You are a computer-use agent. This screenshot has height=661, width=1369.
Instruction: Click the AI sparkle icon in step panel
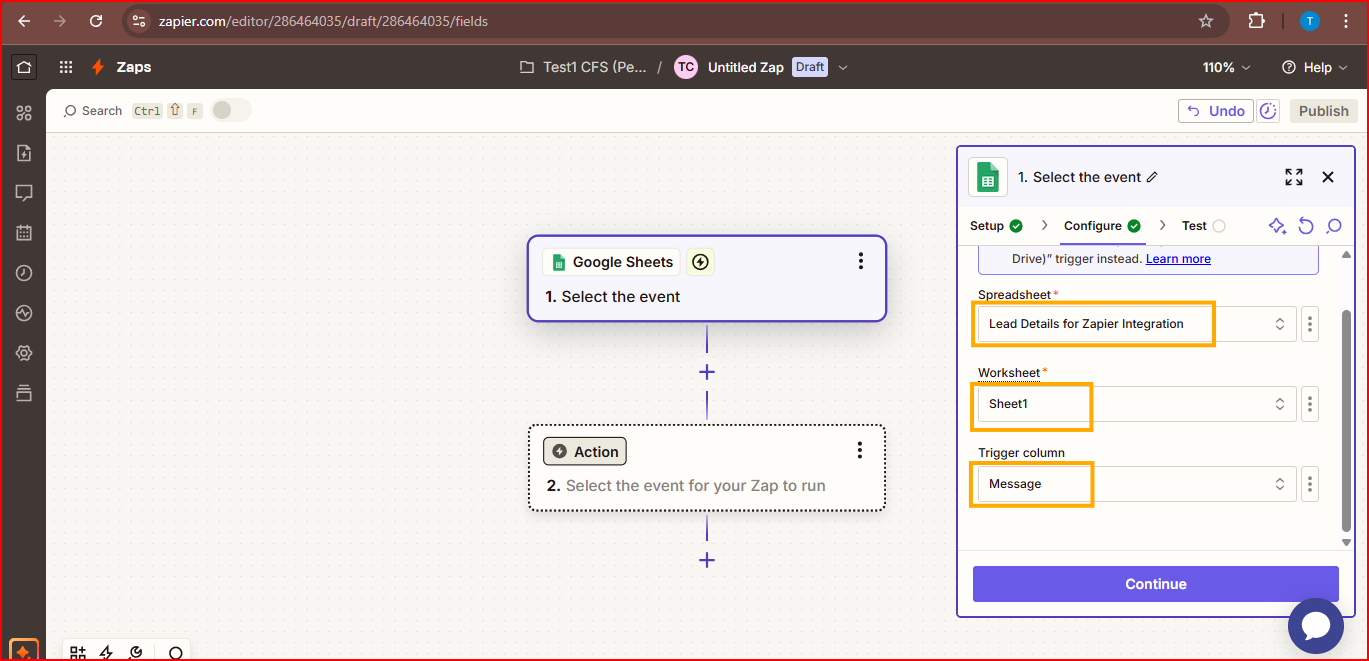click(1277, 226)
